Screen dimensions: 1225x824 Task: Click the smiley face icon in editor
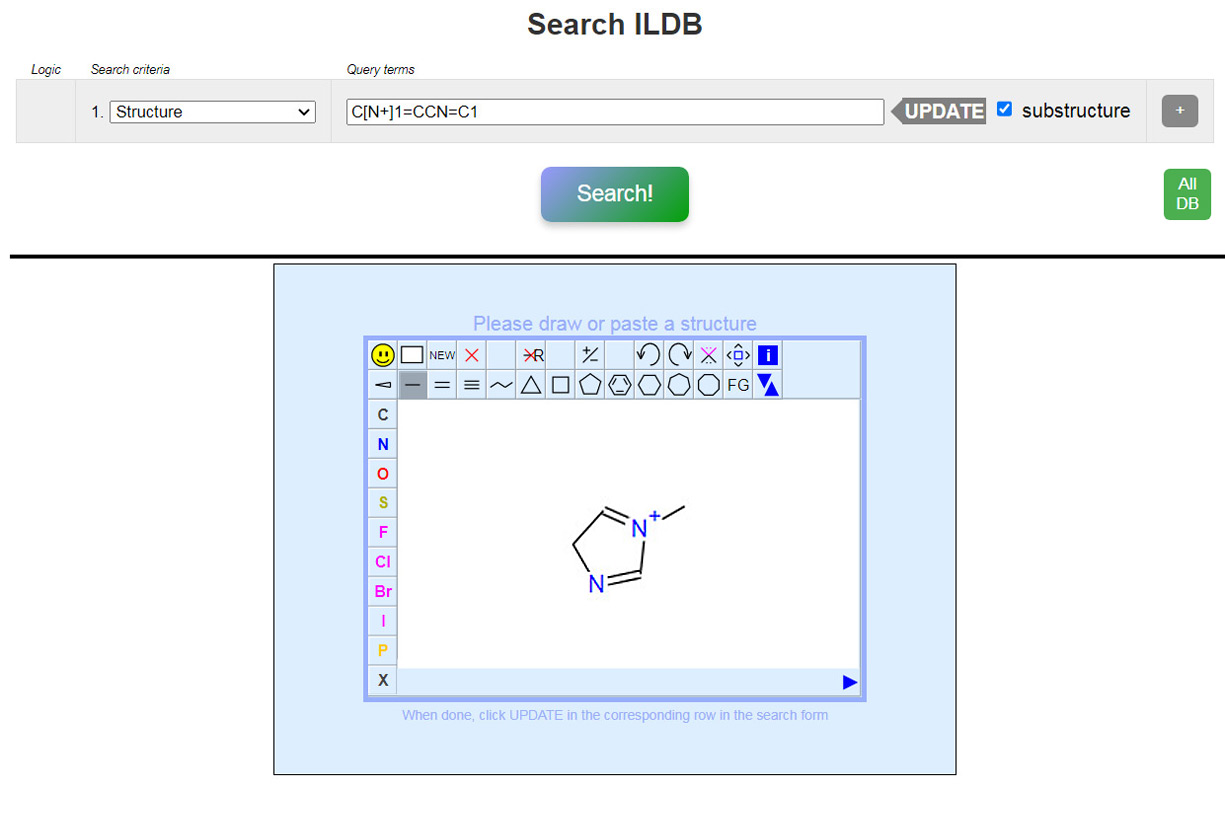(x=382, y=355)
